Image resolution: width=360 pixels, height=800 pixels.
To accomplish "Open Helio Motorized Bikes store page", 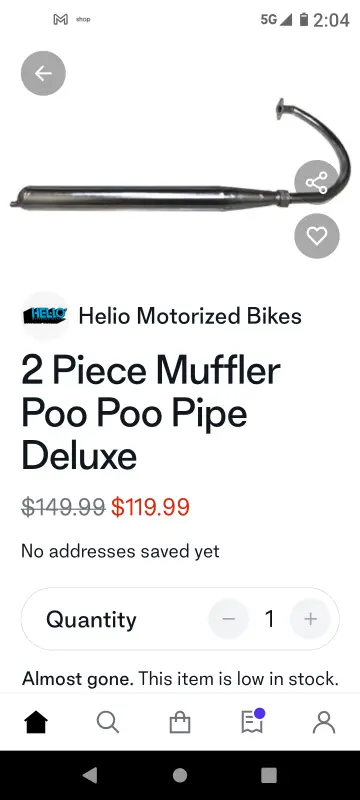I will 190,316.
